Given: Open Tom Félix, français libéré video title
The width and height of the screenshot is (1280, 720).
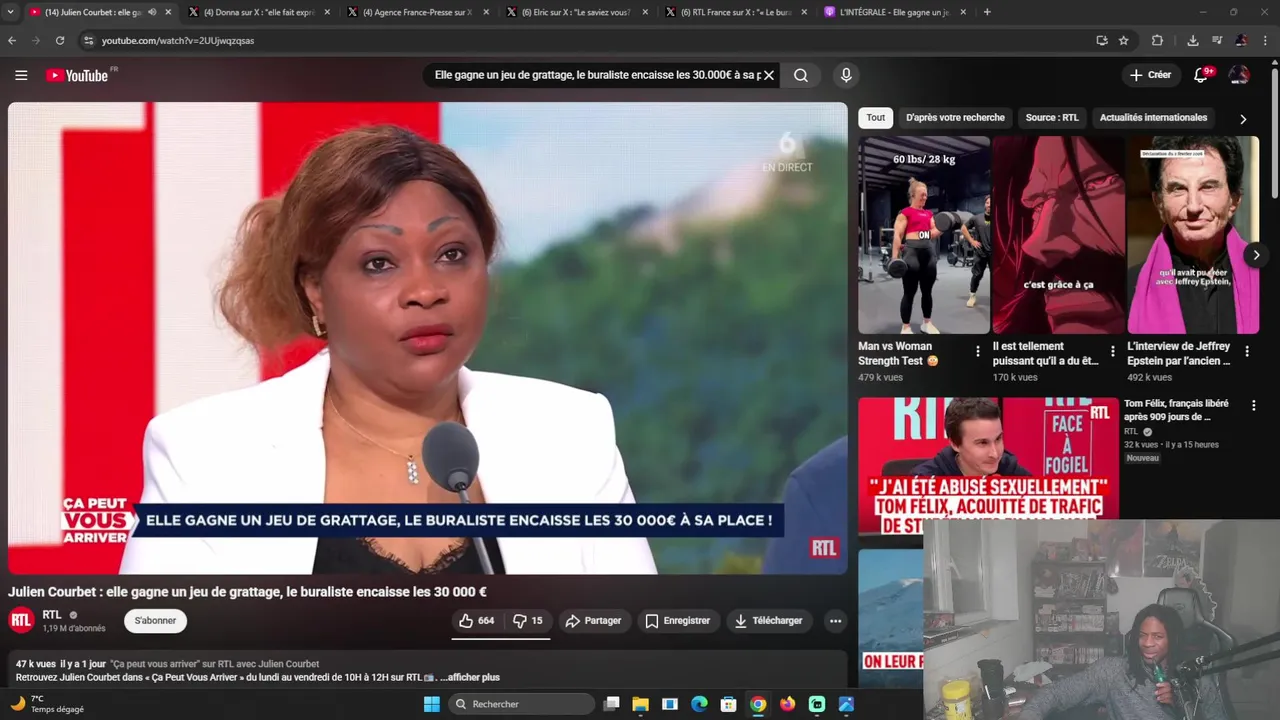Looking at the screenshot, I should (x=1176, y=410).
